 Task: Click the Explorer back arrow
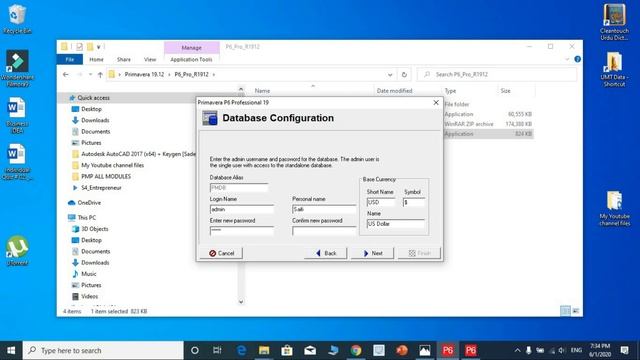[66, 74]
